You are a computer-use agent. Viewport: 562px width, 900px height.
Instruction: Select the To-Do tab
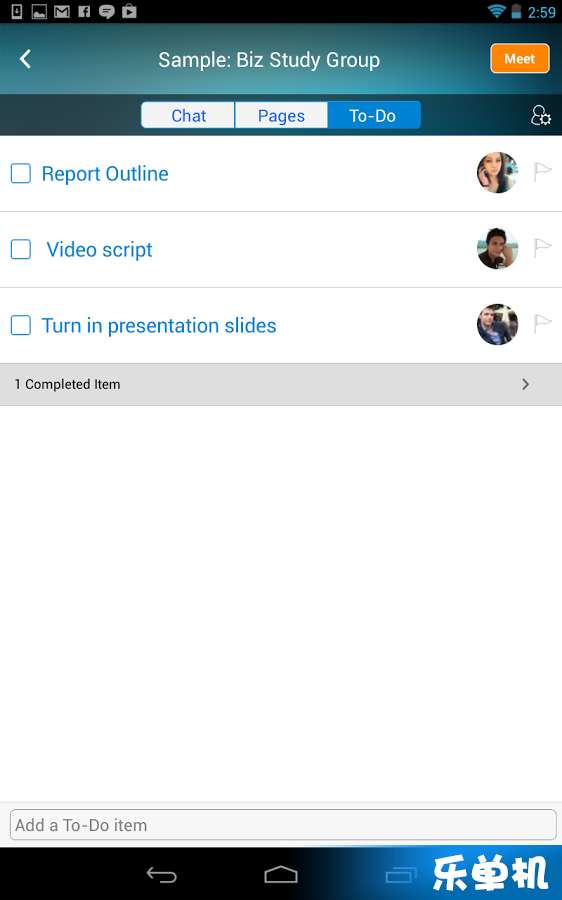(x=374, y=115)
